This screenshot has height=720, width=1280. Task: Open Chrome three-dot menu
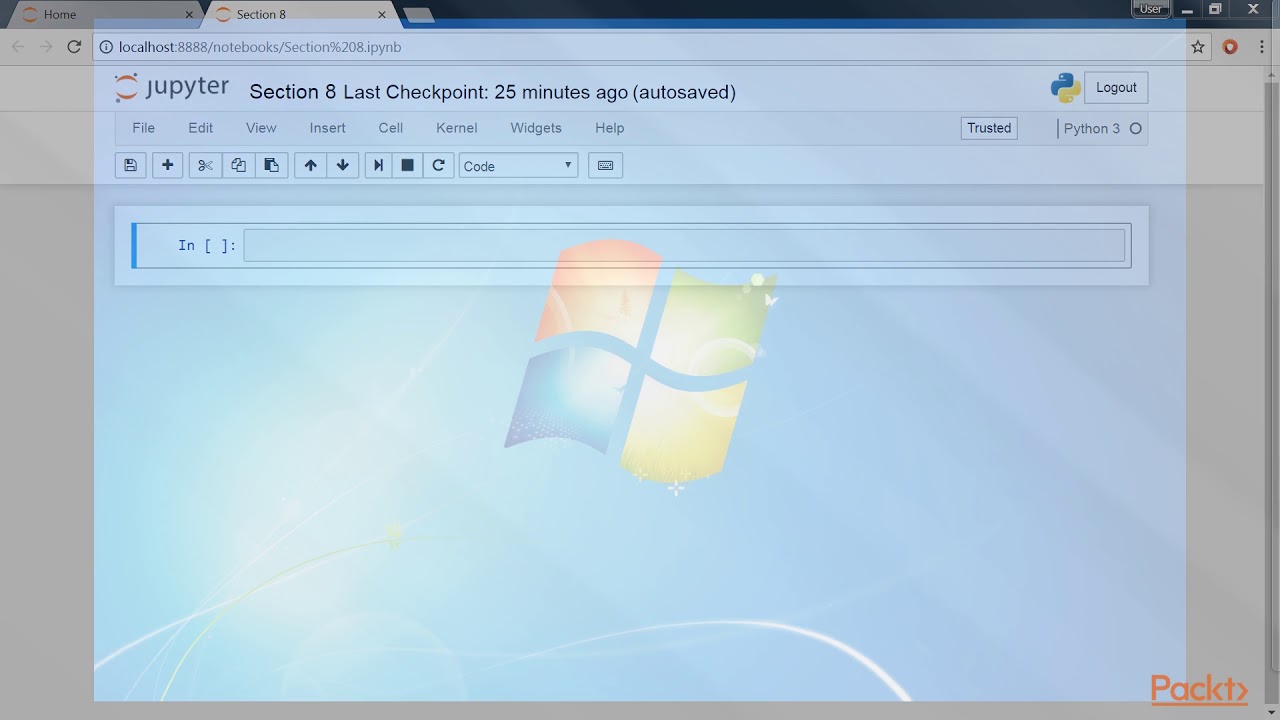tap(1262, 47)
